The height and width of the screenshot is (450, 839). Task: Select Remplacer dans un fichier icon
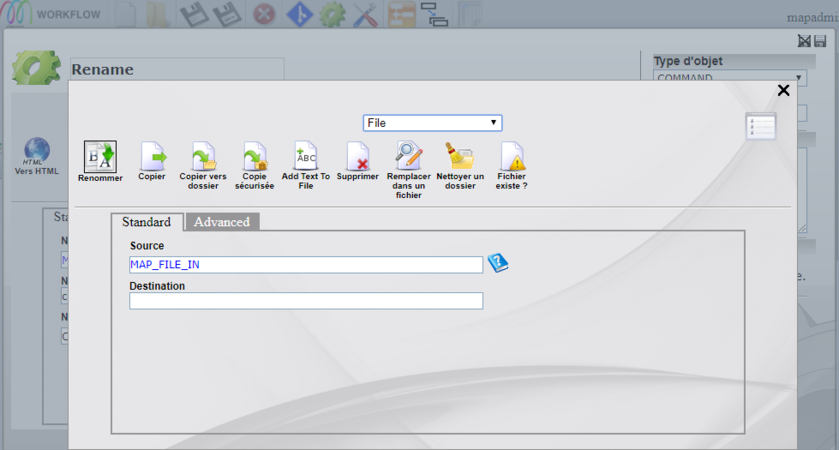tap(409, 156)
